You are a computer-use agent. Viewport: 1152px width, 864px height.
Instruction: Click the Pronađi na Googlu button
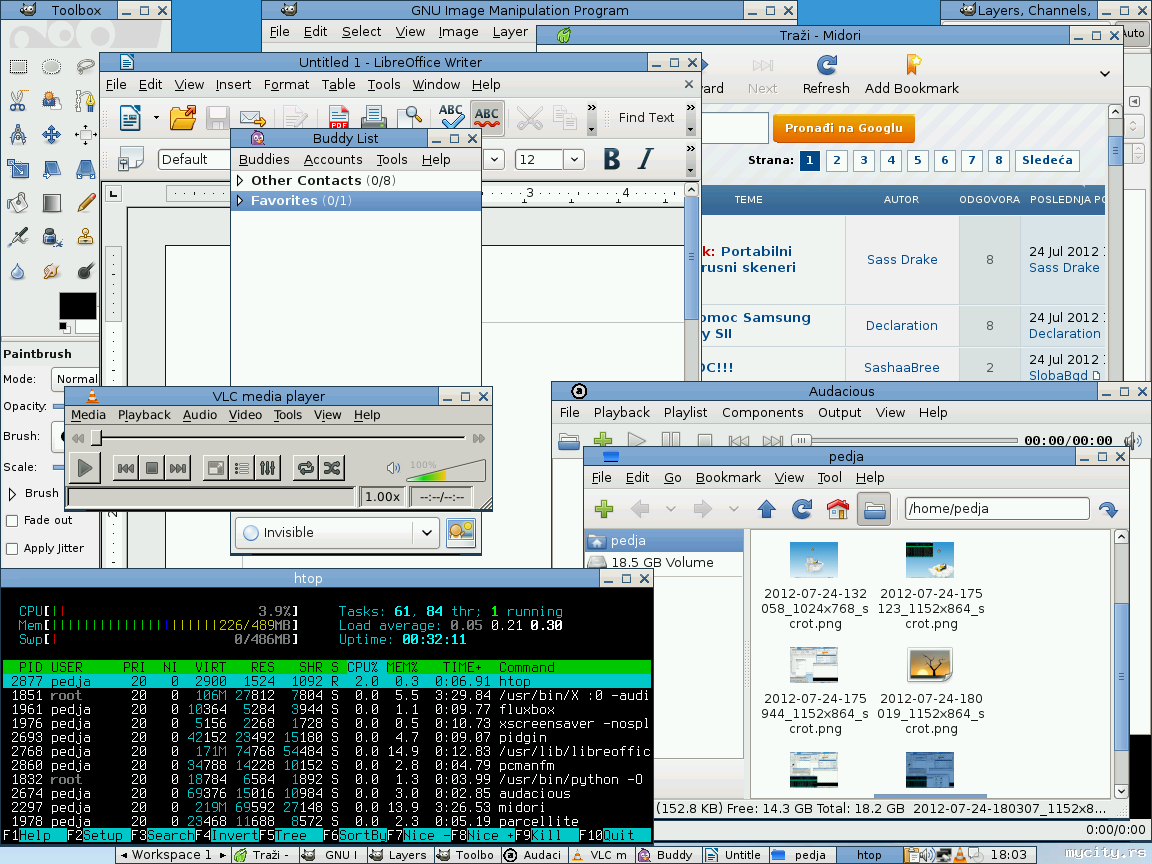[x=843, y=128]
